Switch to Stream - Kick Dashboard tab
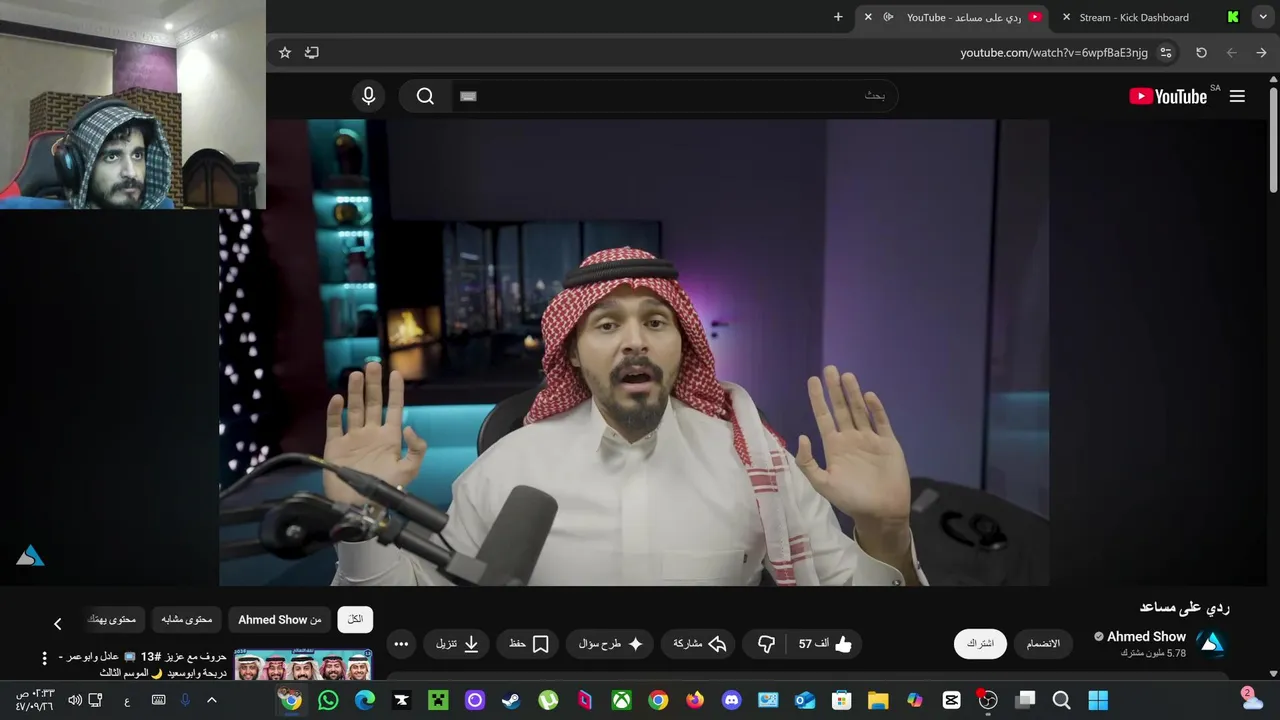The height and width of the screenshot is (720, 1280). click(1134, 17)
